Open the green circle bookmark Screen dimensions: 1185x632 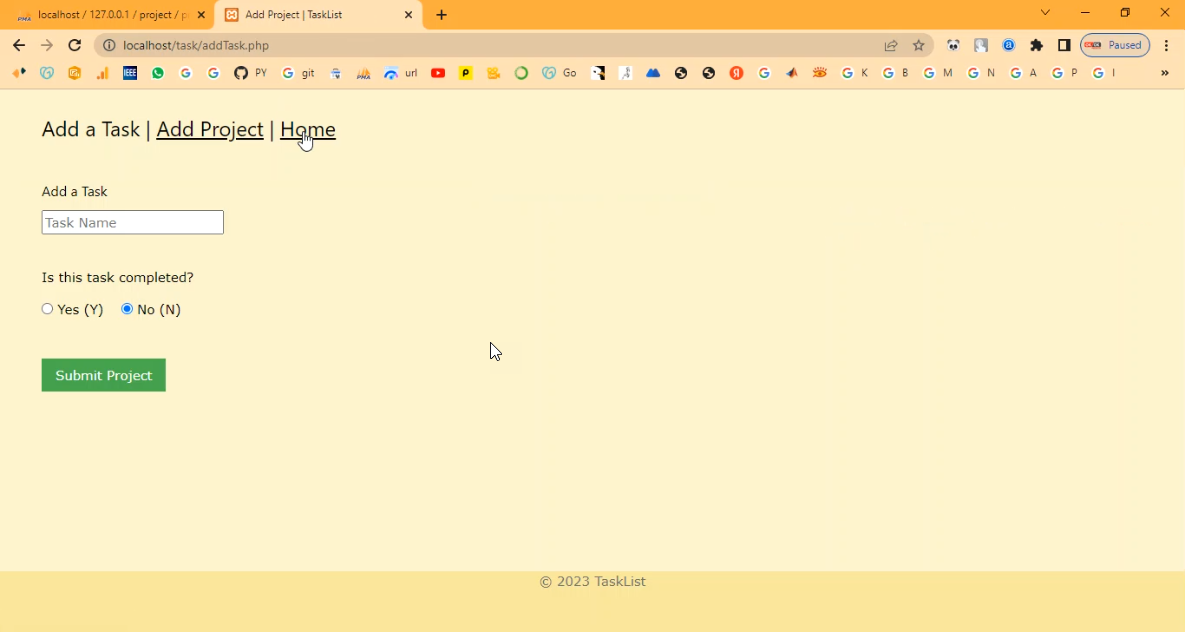click(521, 73)
